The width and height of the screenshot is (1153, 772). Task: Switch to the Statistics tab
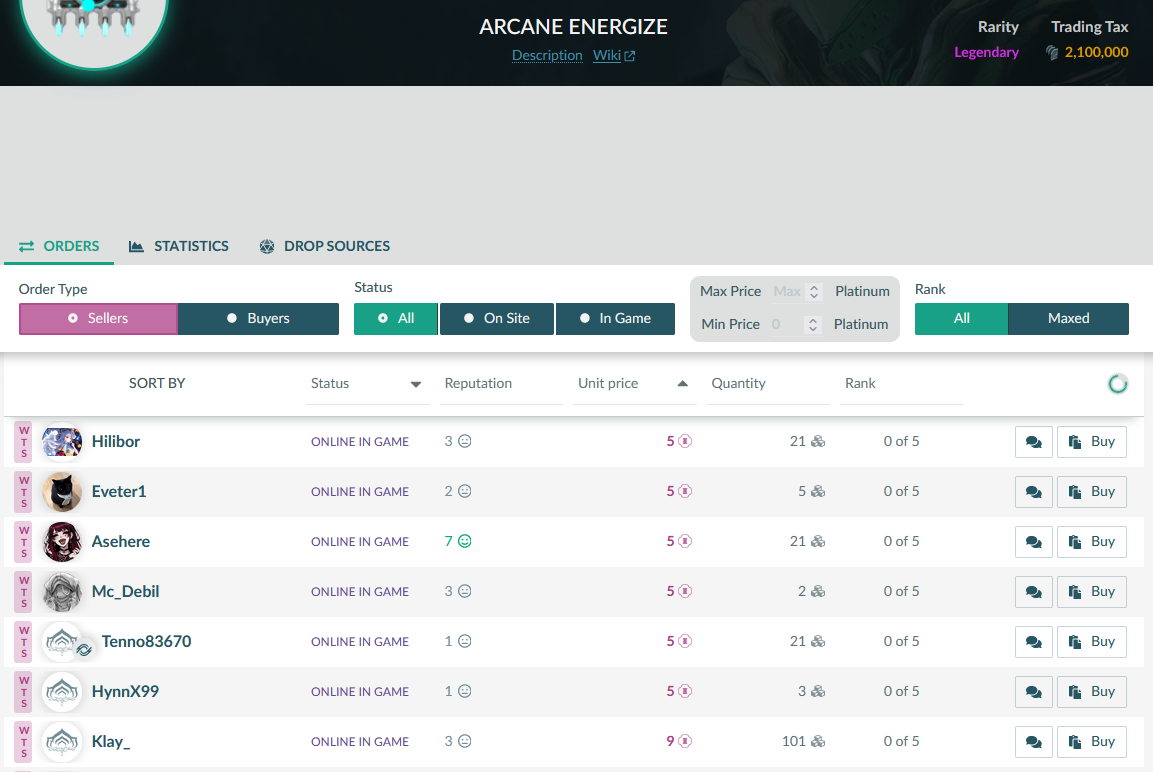coord(179,246)
